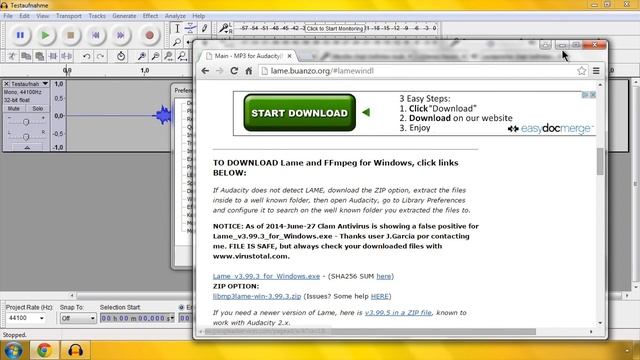Image resolution: width=640 pixels, height=360 pixels.
Task: Click to Start Monitoring in recording meter
Action: tap(334, 29)
